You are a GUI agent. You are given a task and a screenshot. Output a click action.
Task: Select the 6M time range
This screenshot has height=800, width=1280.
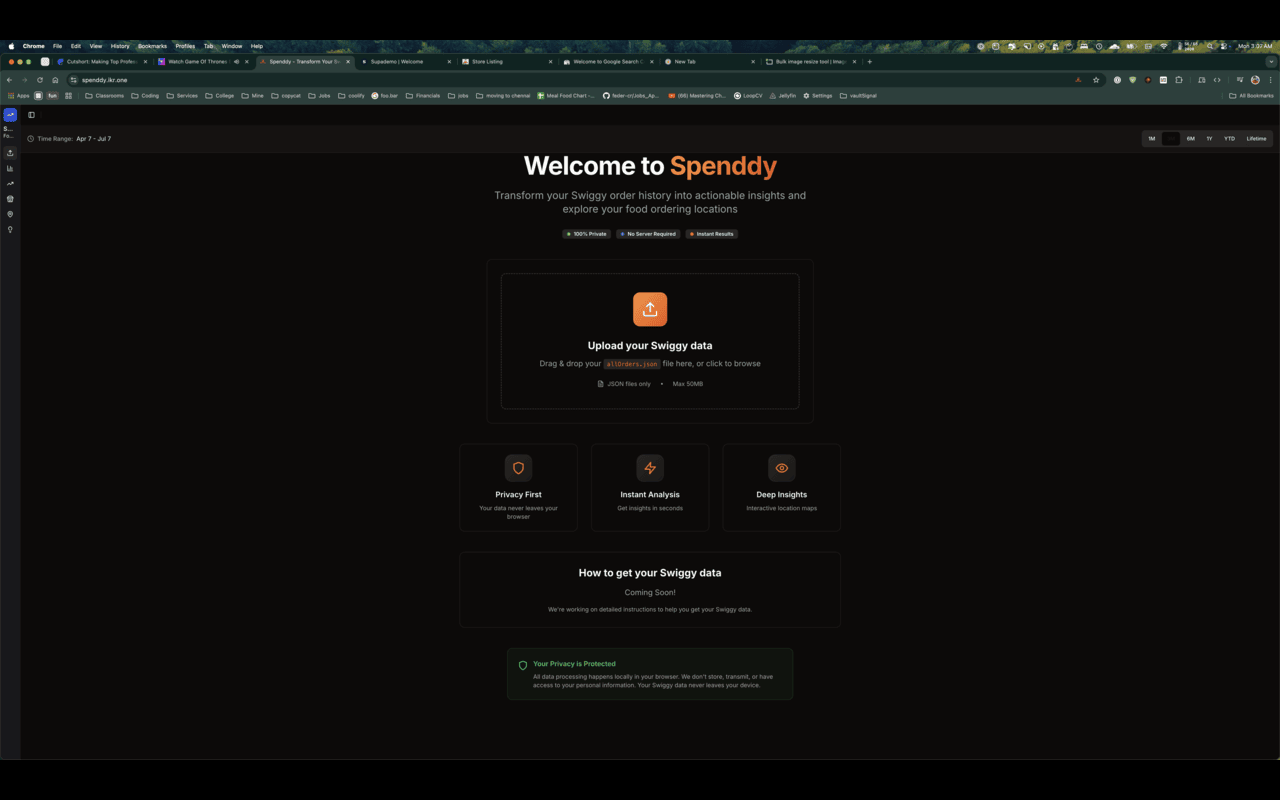click(1190, 139)
